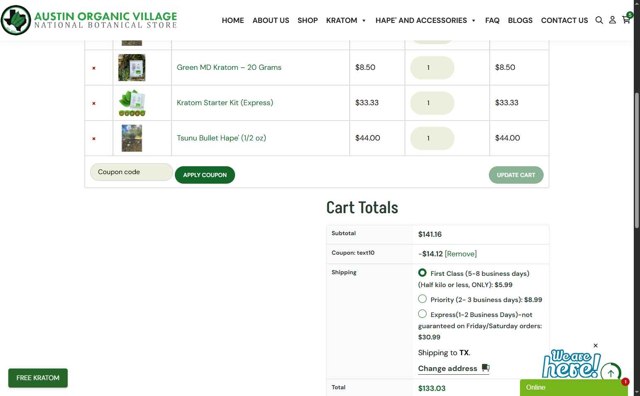Open the user account icon
Image resolution: width=640 pixels, height=396 pixels.
(612, 20)
